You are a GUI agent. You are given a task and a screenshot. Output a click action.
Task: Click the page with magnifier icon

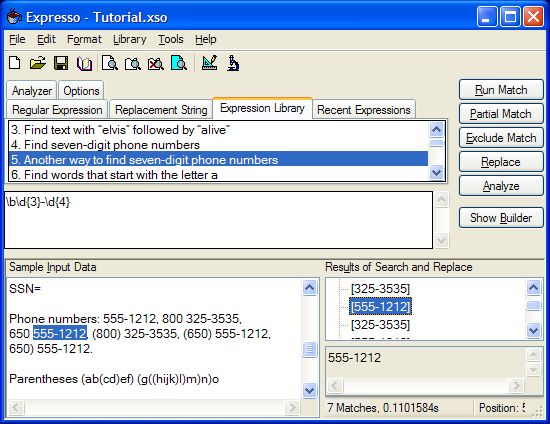(109, 63)
